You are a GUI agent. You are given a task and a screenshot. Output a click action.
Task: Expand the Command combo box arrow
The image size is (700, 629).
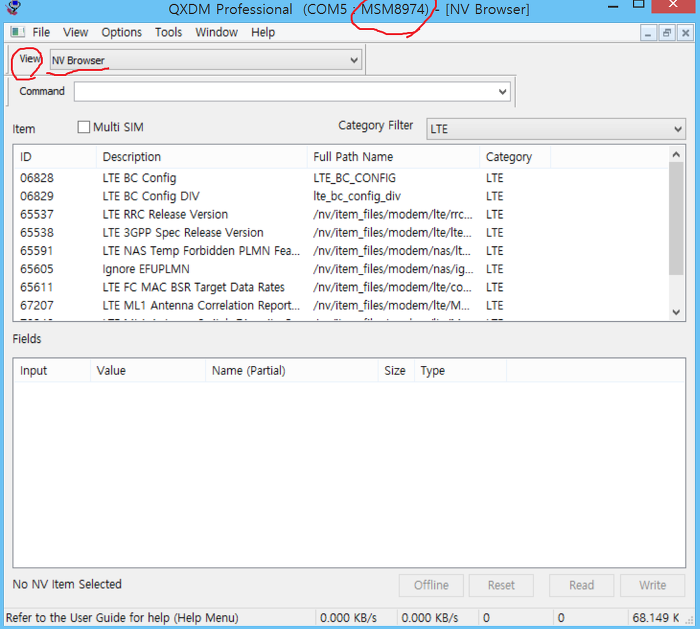pyautogui.click(x=503, y=92)
